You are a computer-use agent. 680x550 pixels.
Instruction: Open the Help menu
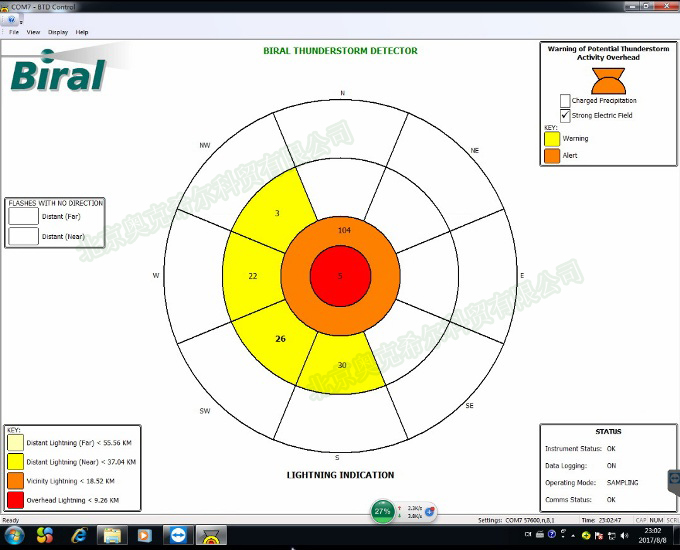(x=82, y=32)
